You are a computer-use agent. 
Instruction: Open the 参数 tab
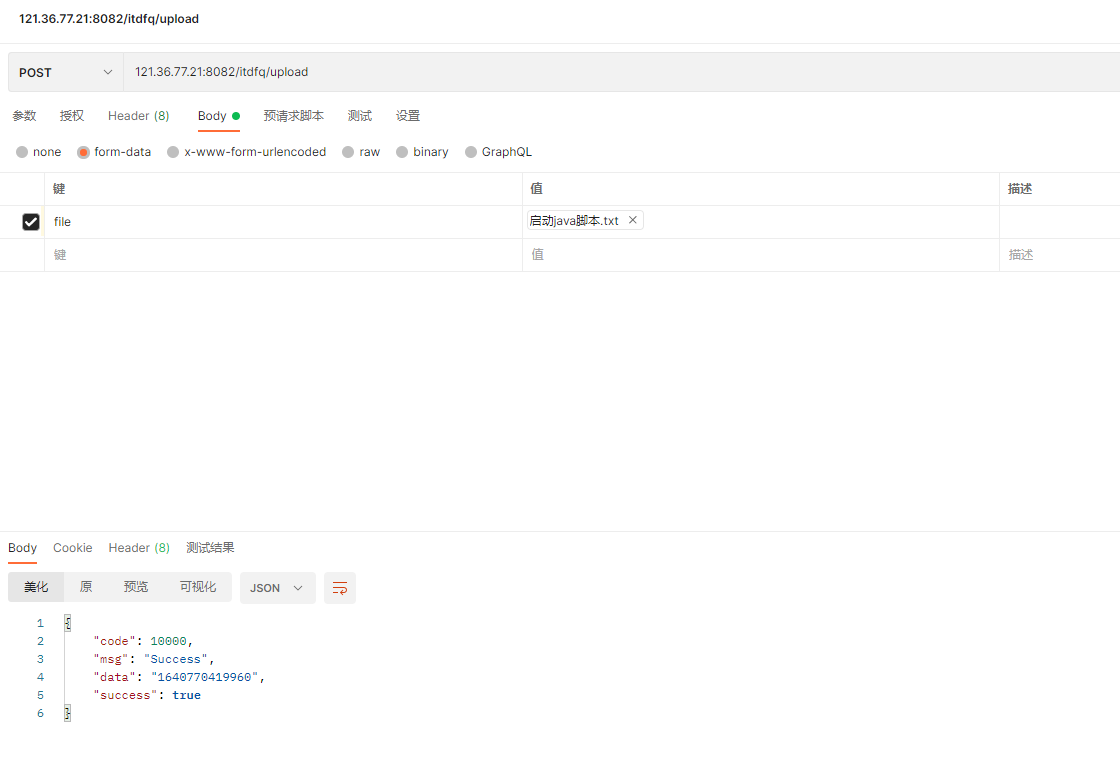point(24,116)
